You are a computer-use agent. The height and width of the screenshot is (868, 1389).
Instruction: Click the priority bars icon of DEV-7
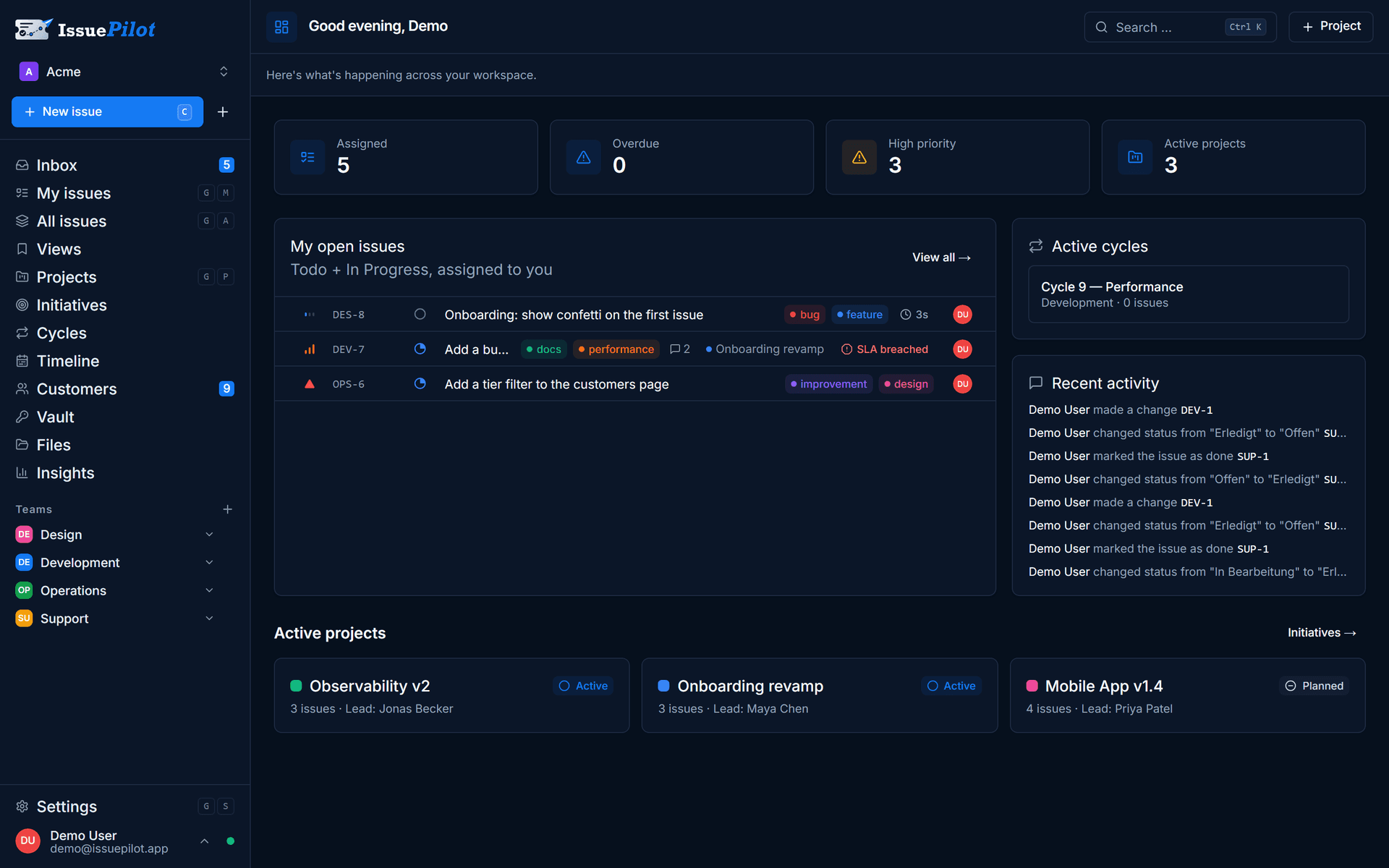(x=310, y=349)
